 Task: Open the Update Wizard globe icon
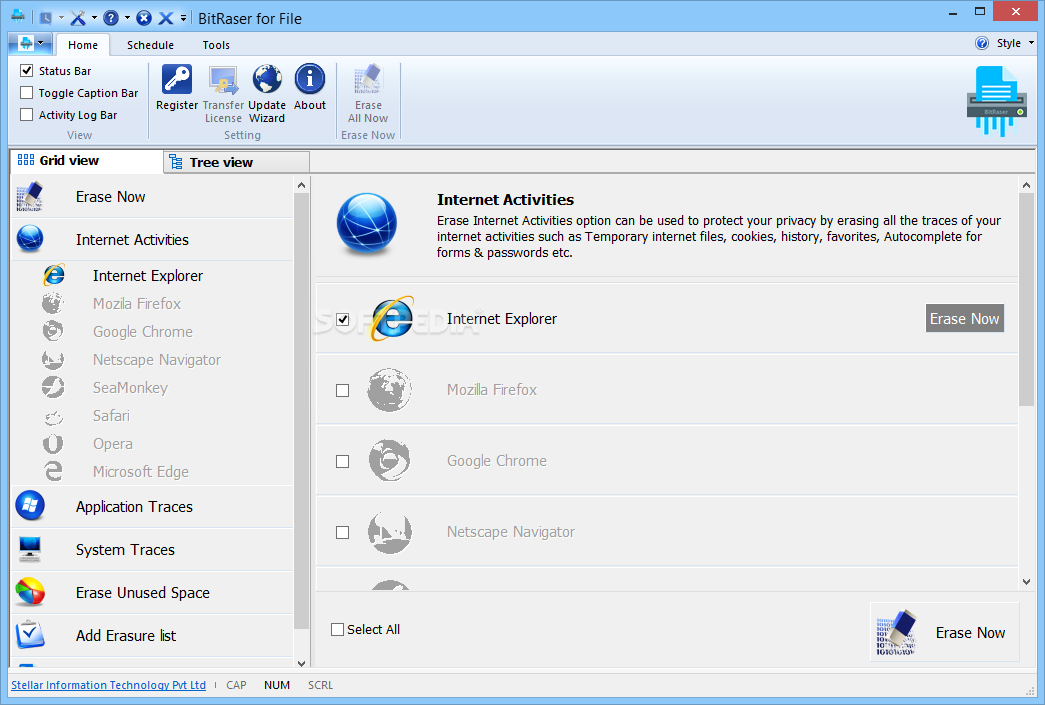coord(267,79)
